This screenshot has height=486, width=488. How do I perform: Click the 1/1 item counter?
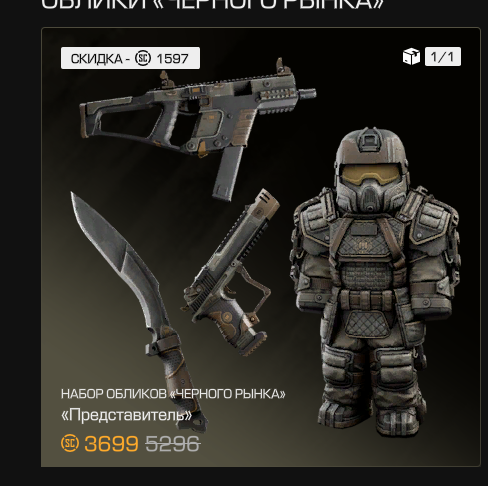point(443,56)
